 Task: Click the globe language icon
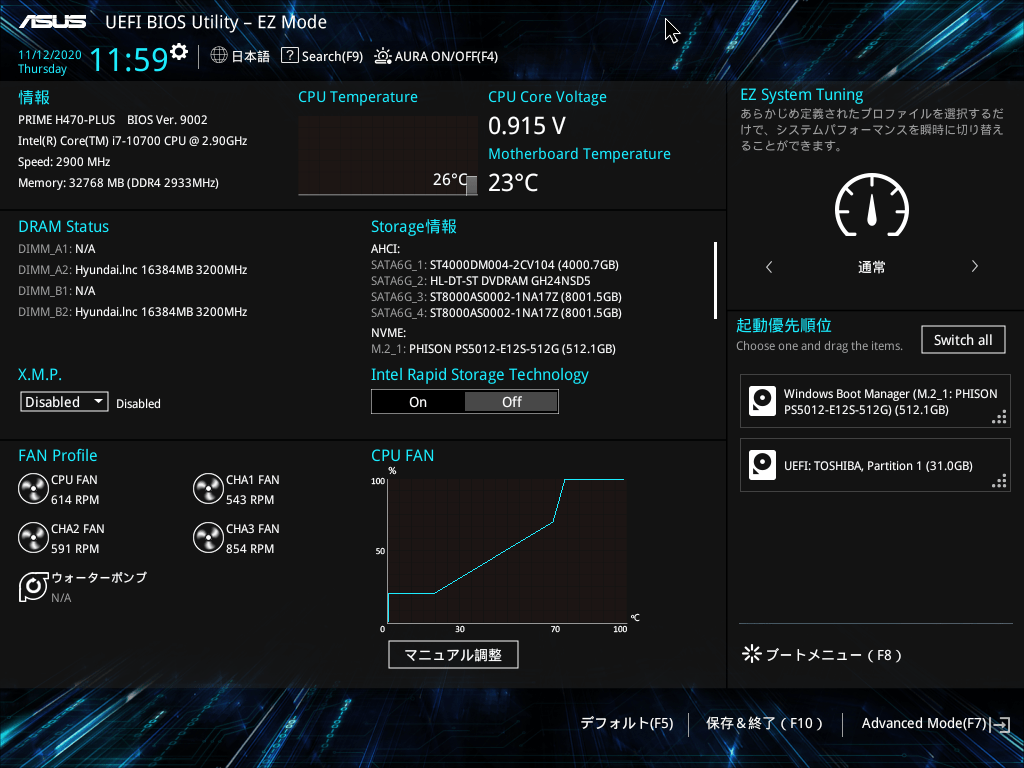219,56
